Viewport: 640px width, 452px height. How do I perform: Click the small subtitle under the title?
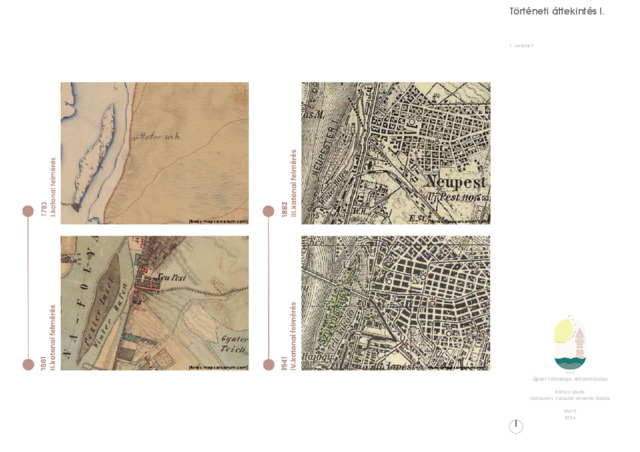[x=521, y=46]
